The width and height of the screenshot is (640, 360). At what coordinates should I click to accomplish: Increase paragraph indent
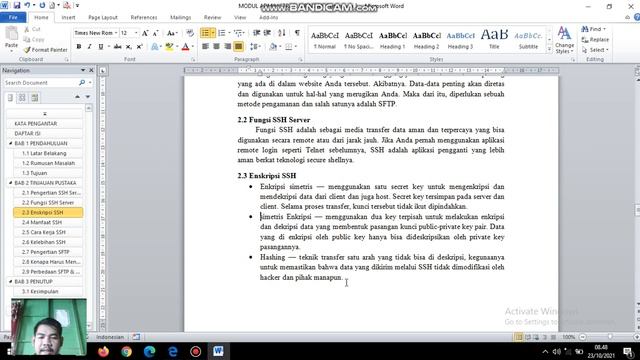tap(267, 33)
